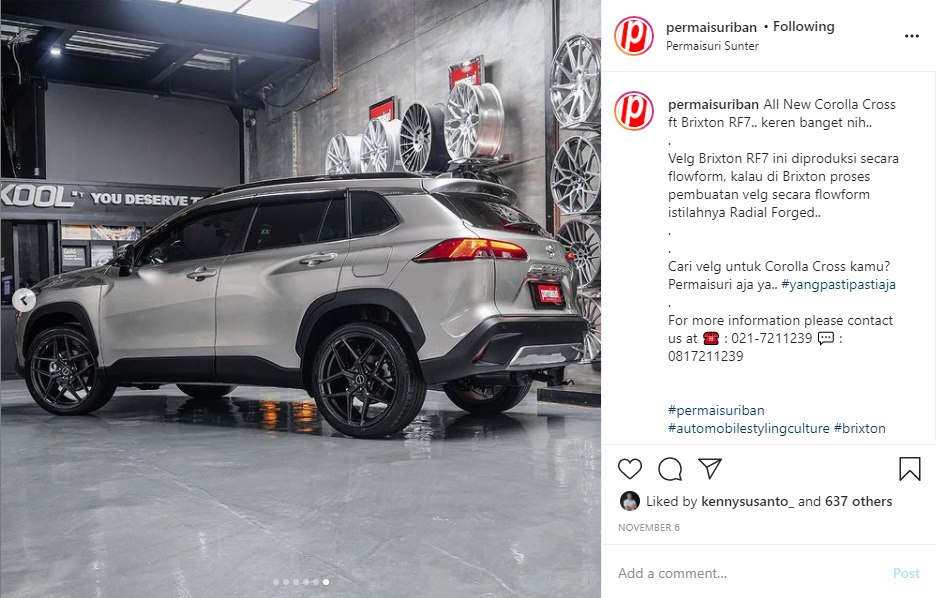Select the last carousel indicator dot
The width and height of the screenshot is (936, 598).
(326, 582)
